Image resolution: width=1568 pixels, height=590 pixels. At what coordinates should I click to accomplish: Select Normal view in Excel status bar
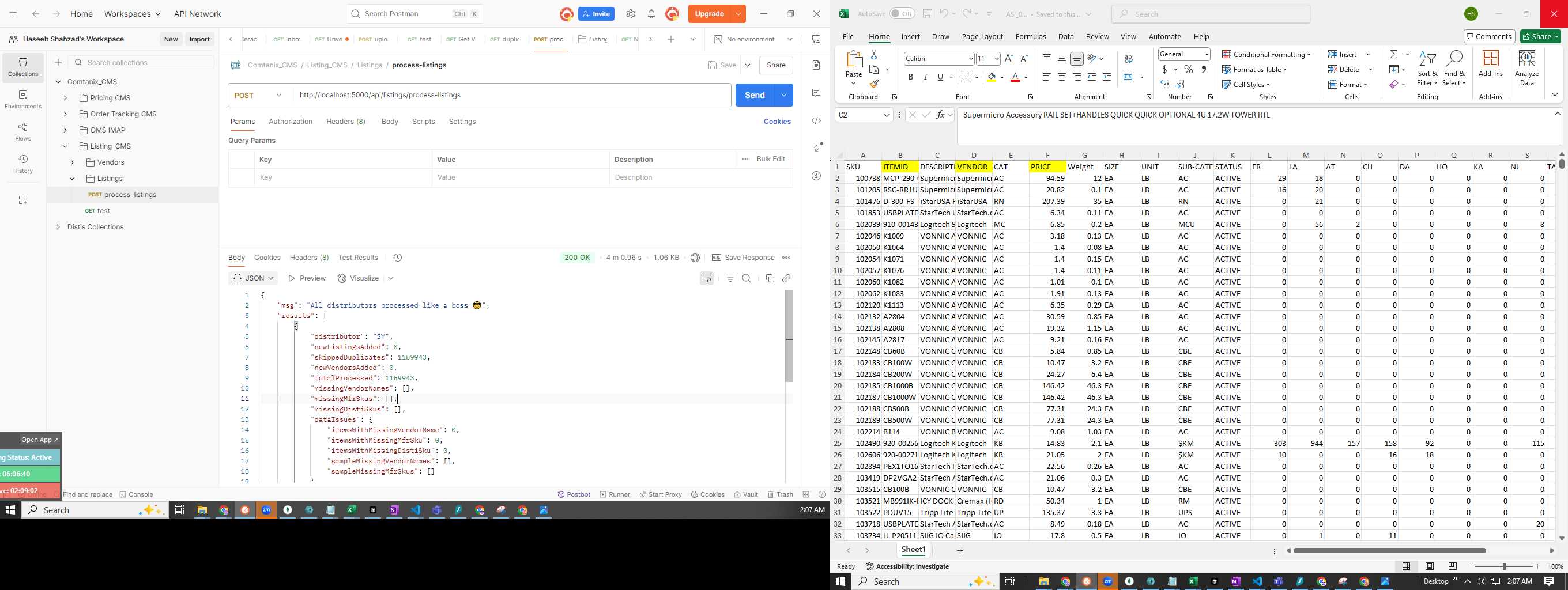pos(1406,566)
